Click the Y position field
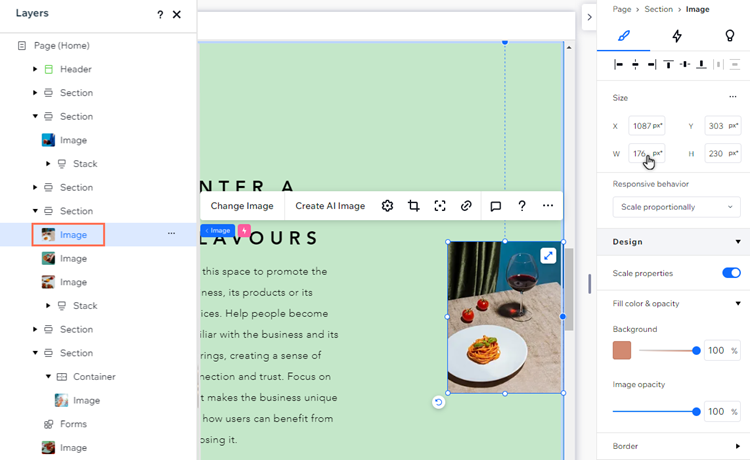Screen dimensions: 750x460 pos(723,126)
